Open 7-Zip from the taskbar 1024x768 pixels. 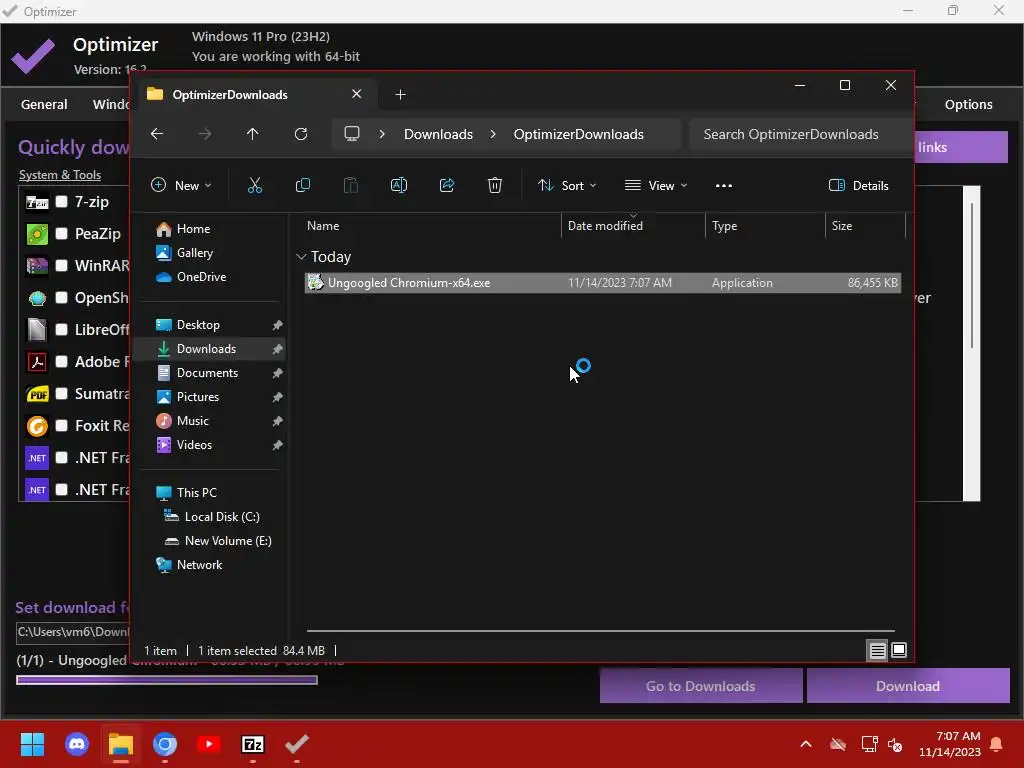[x=253, y=744]
